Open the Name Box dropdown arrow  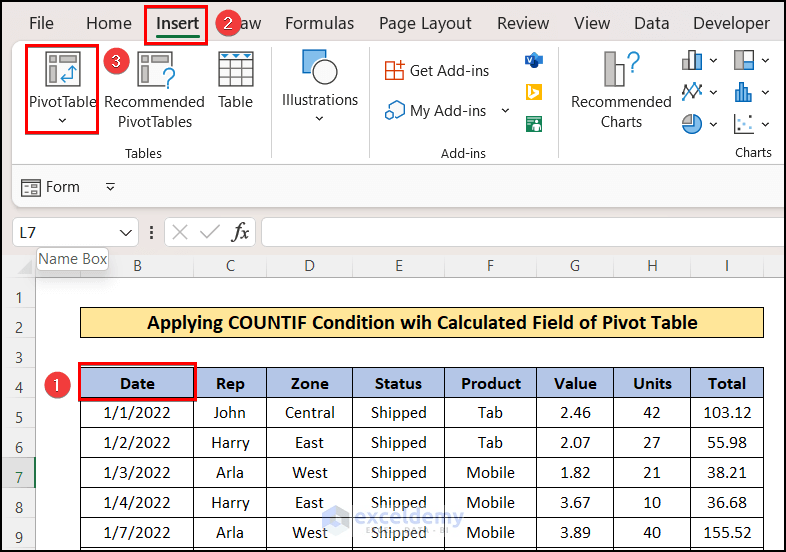pos(126,233)
